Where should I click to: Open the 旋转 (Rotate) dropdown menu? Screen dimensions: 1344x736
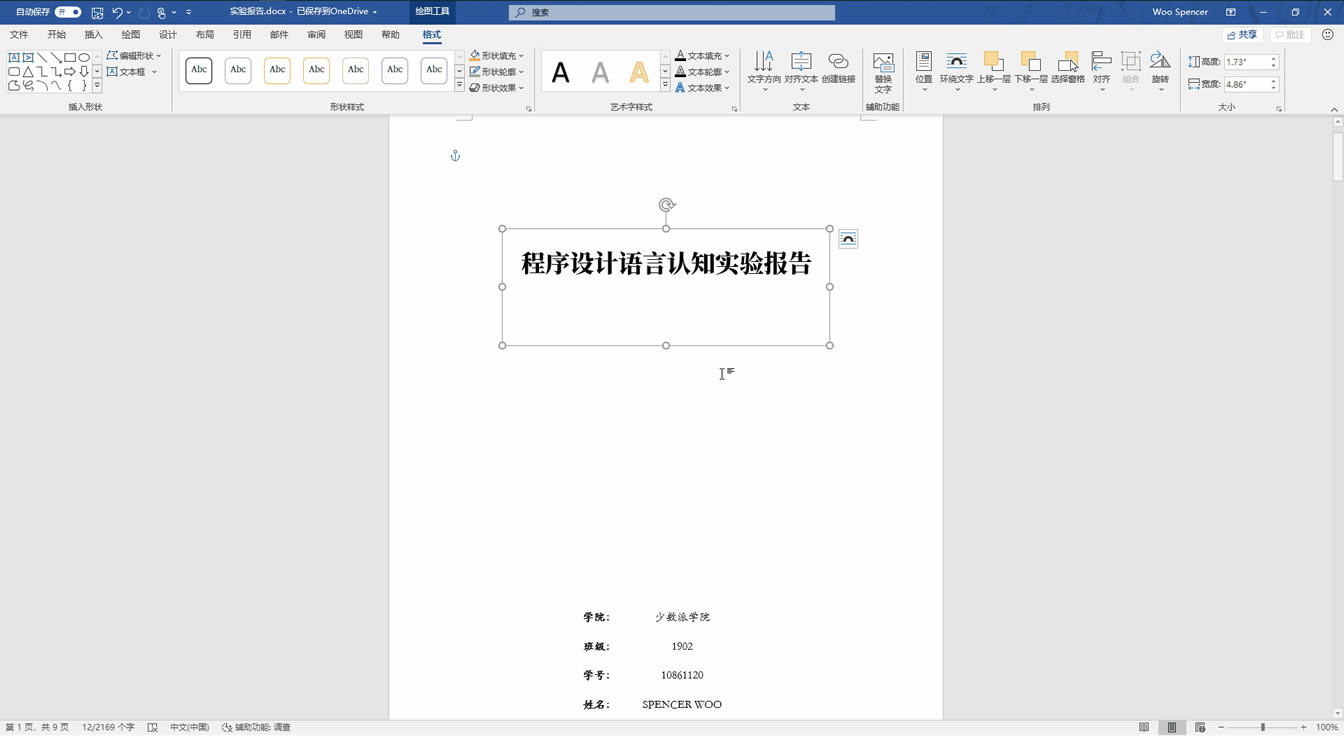coord(1160,70)
